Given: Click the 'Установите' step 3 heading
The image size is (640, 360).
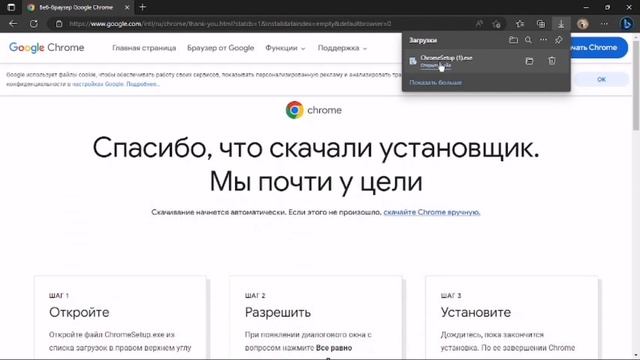Looking at the screenshot, I should (x=476, y=312).
